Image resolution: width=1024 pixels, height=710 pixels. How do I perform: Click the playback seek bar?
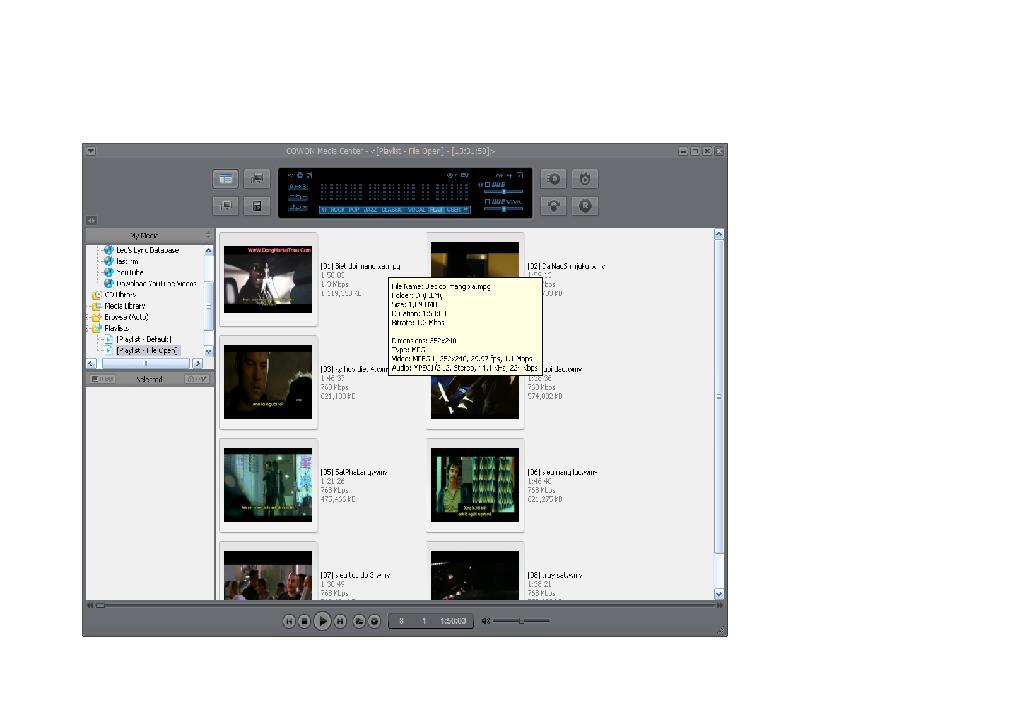tap(405, 605)
